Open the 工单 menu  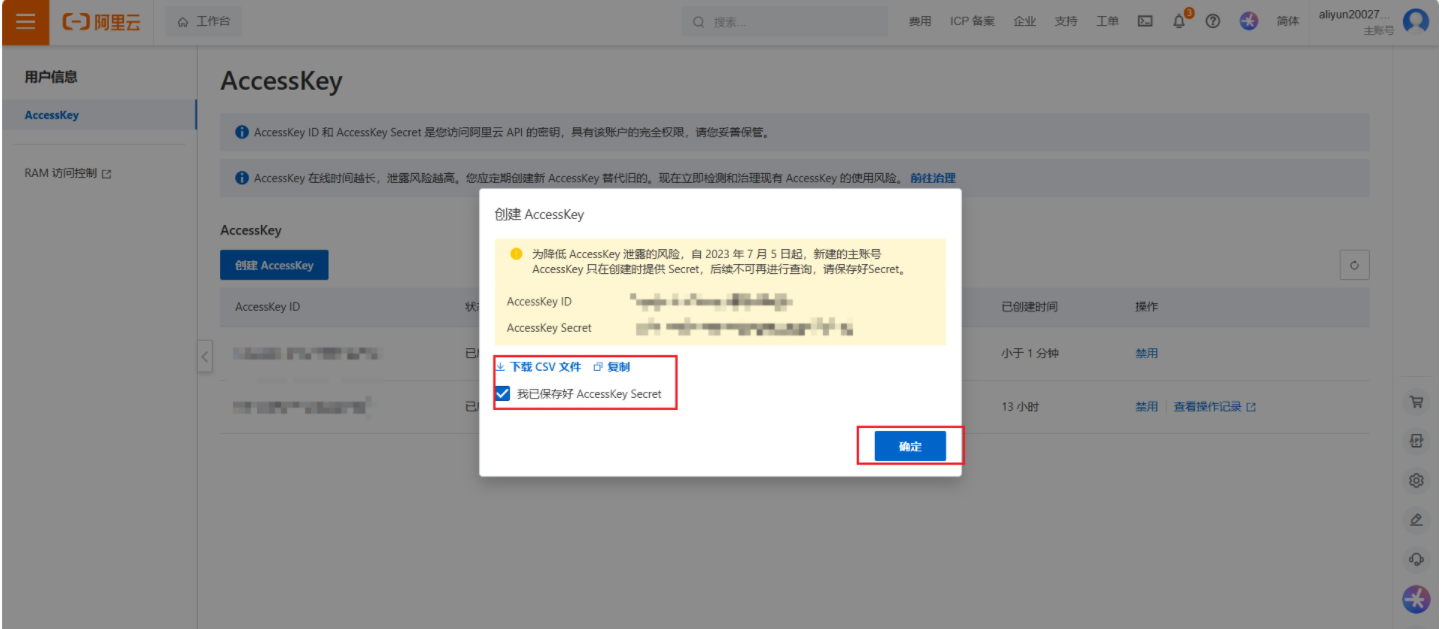(x=1107, y=22)
